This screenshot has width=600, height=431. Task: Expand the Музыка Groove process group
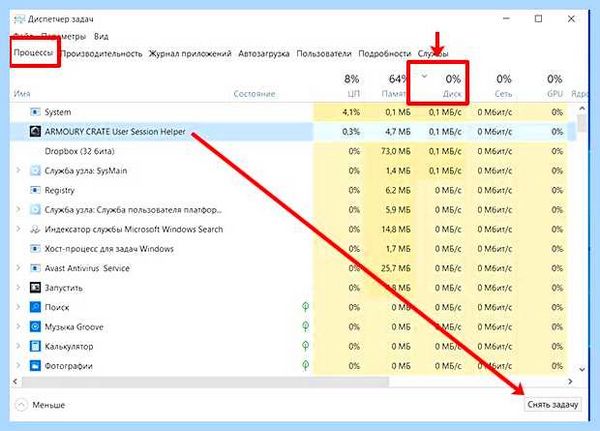[x=18, y=327]
